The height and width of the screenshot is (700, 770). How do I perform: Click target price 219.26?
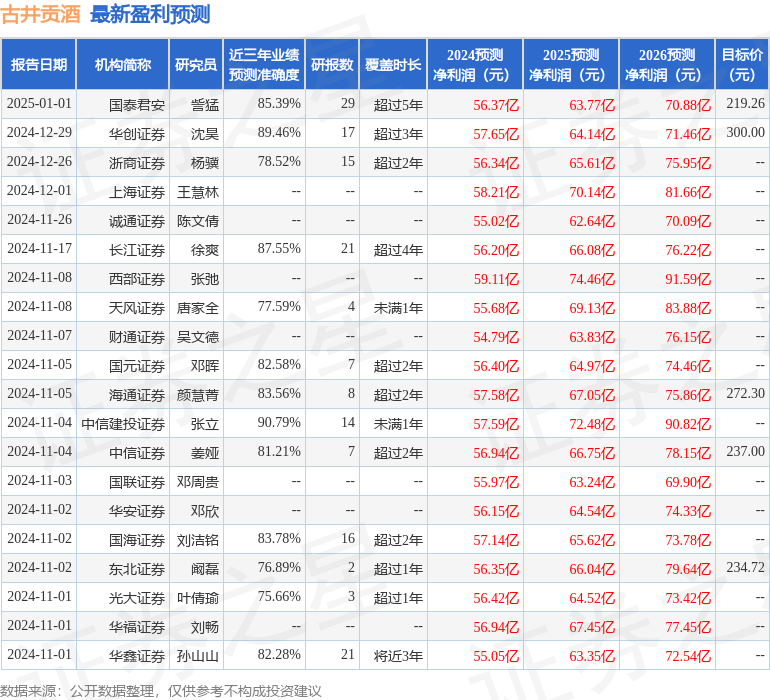coord(745,104)
